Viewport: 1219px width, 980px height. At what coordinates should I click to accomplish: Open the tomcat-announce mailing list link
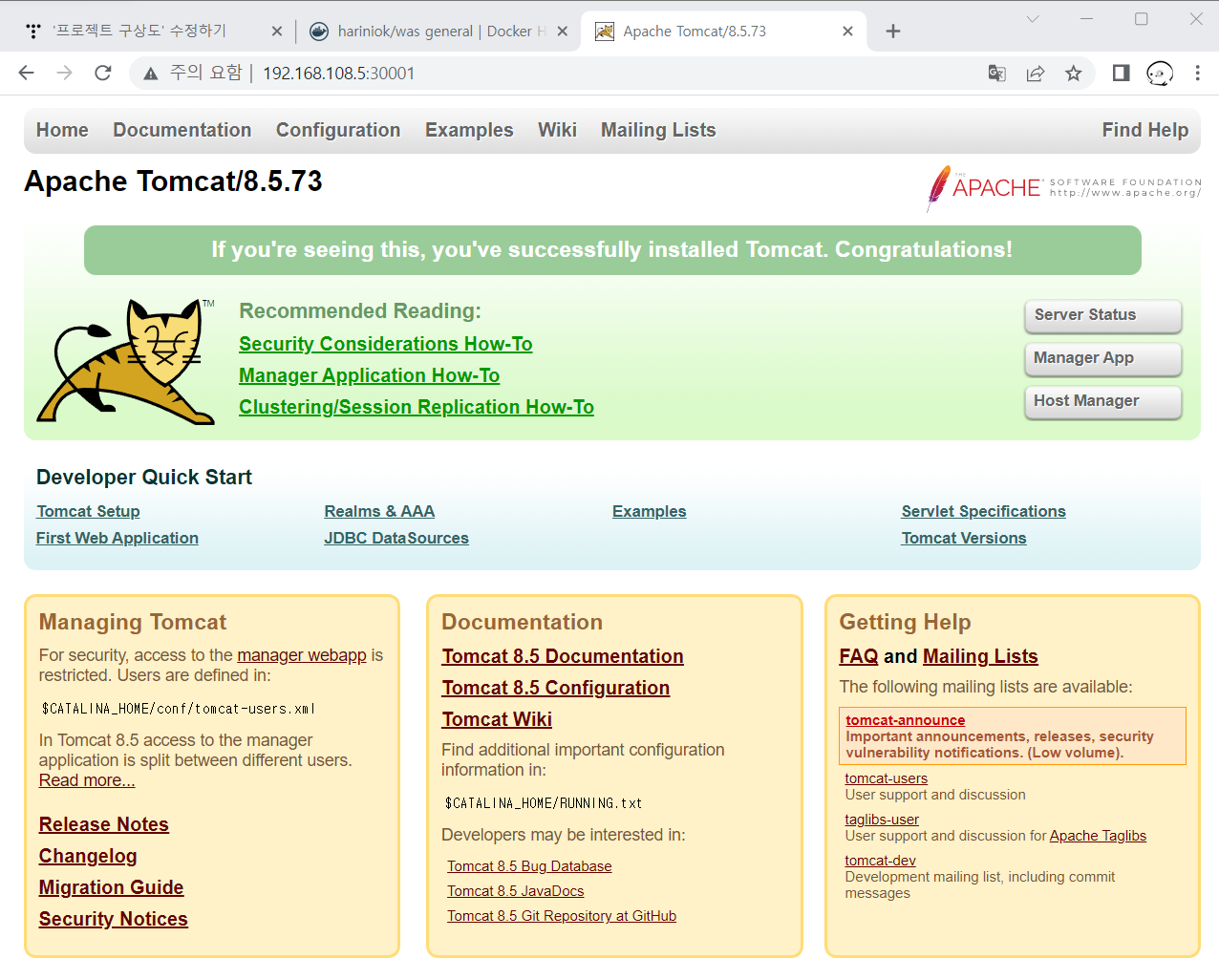906,720
